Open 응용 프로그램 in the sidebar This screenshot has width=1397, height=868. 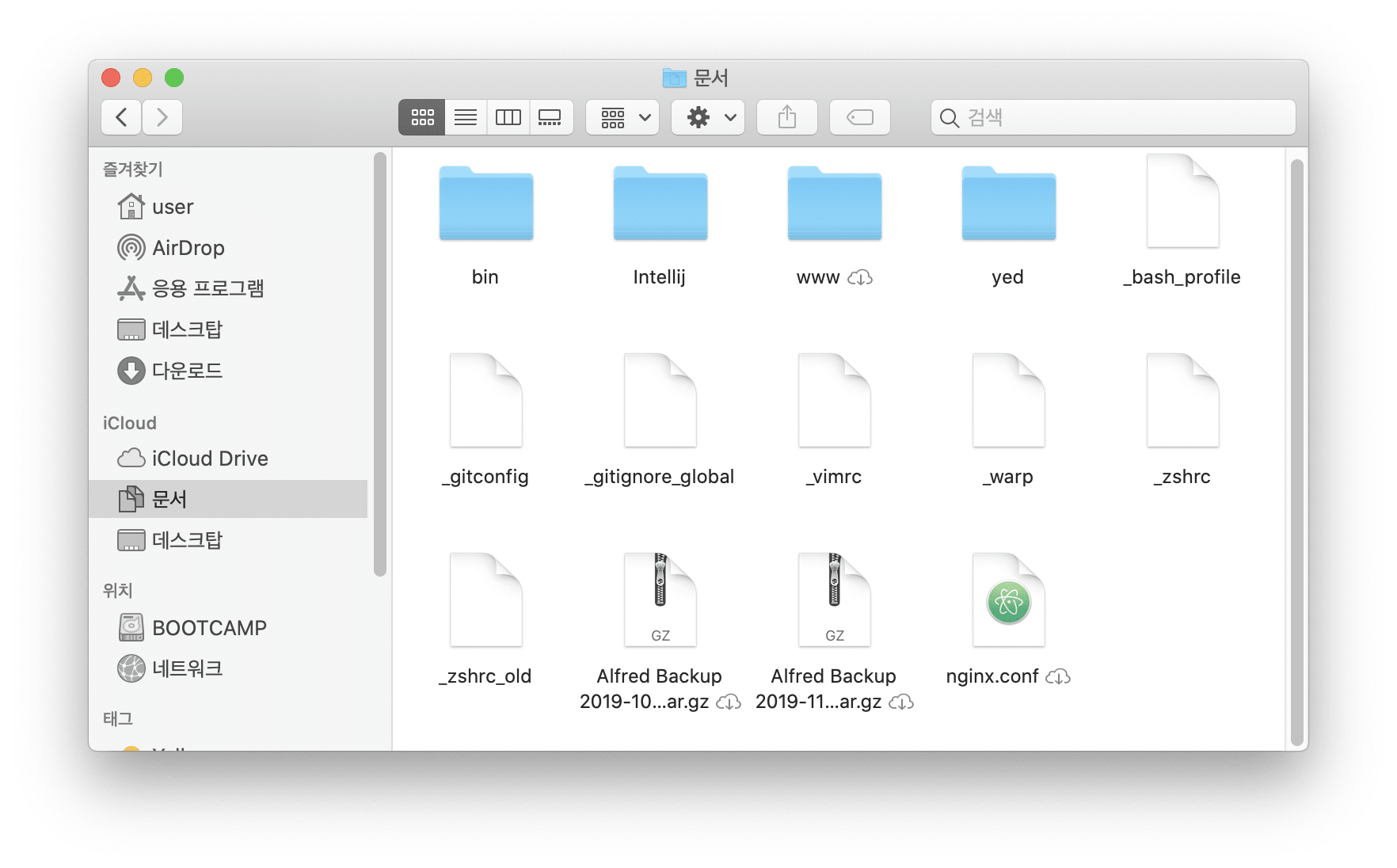tap(228, 288)
